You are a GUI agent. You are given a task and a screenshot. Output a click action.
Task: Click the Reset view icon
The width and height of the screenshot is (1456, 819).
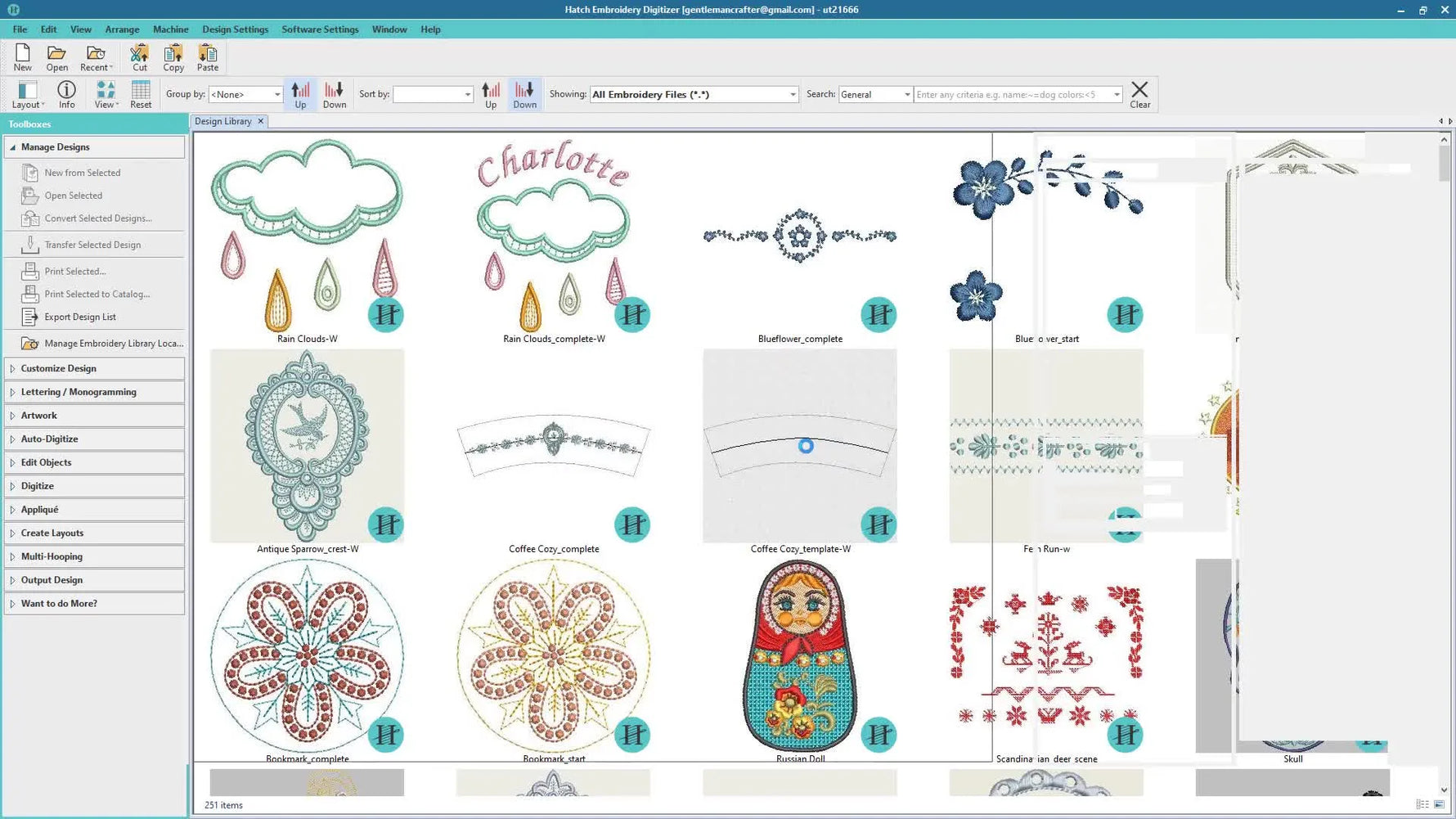[x=140, y=93]
